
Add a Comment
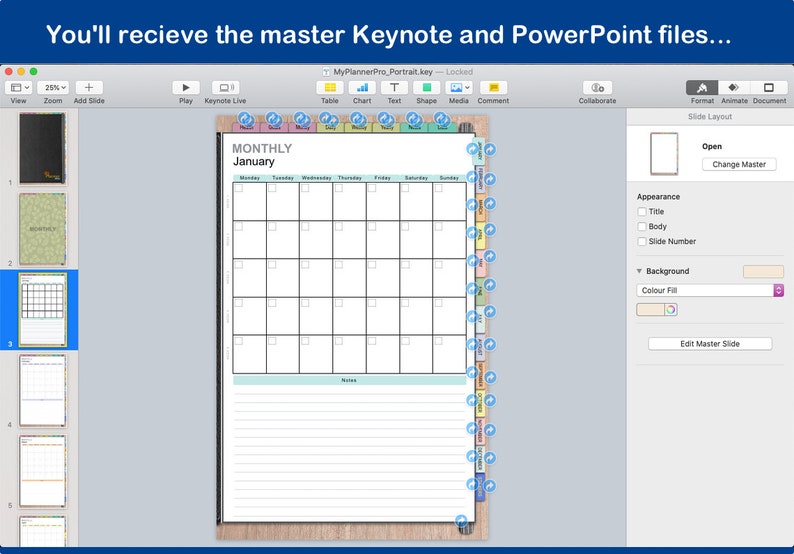(x=494, y=88)
